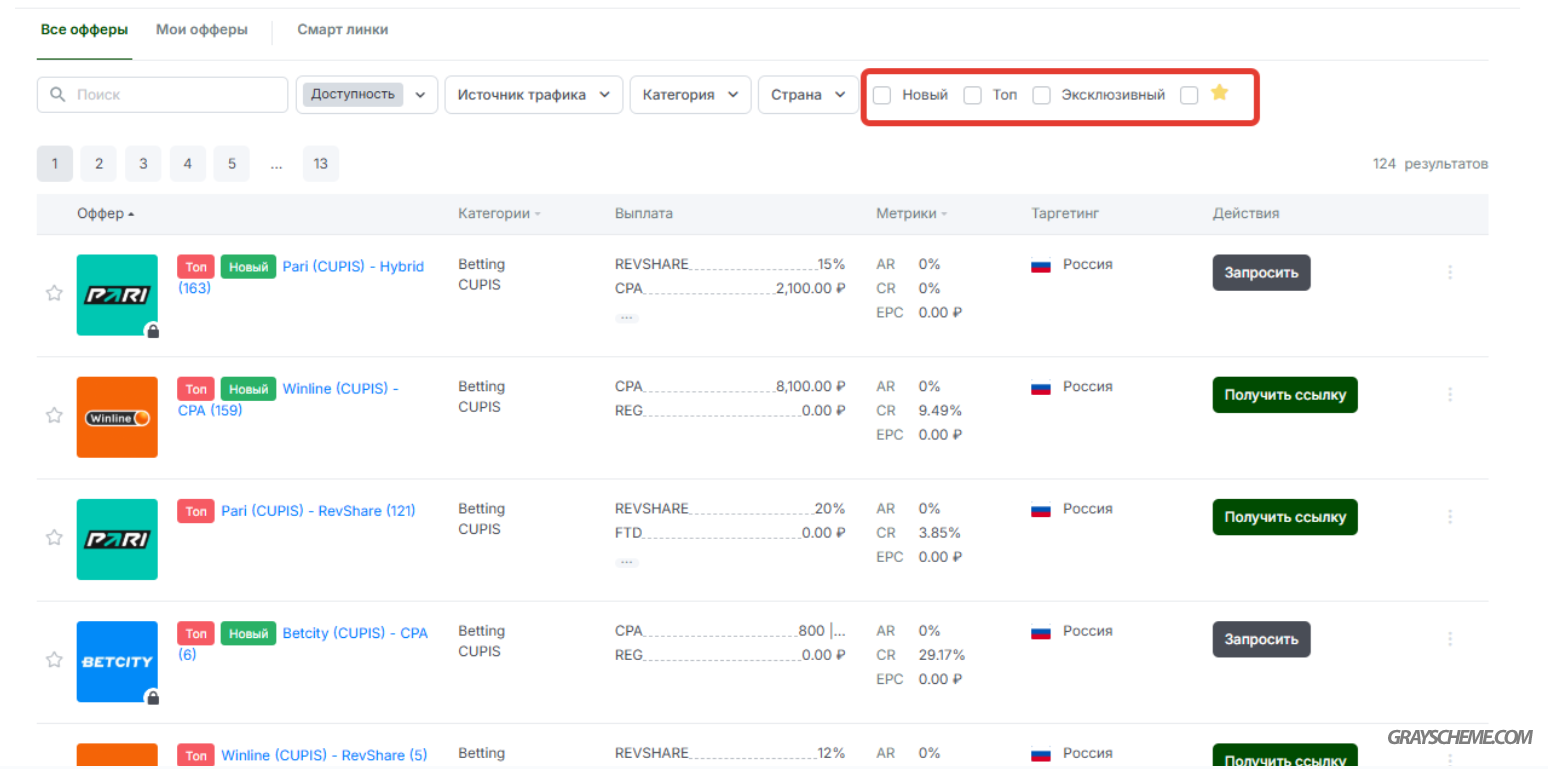The height and width of the screenshot is (769, 1548).
Task: Click the Pari RevShare offer logo
Action: [x=117, y=539]
